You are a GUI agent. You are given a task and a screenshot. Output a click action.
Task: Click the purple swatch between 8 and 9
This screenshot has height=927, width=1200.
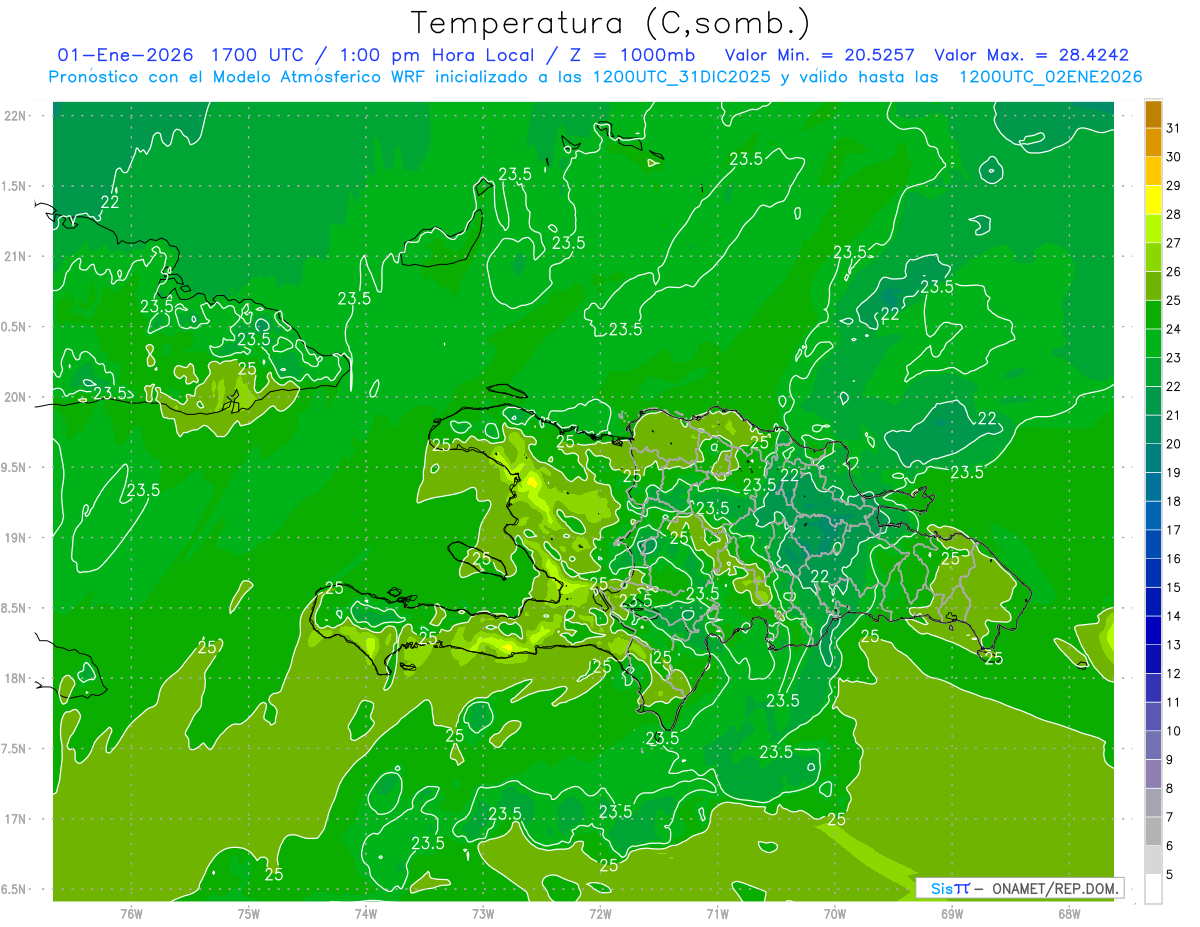(x=1153, y=774)
